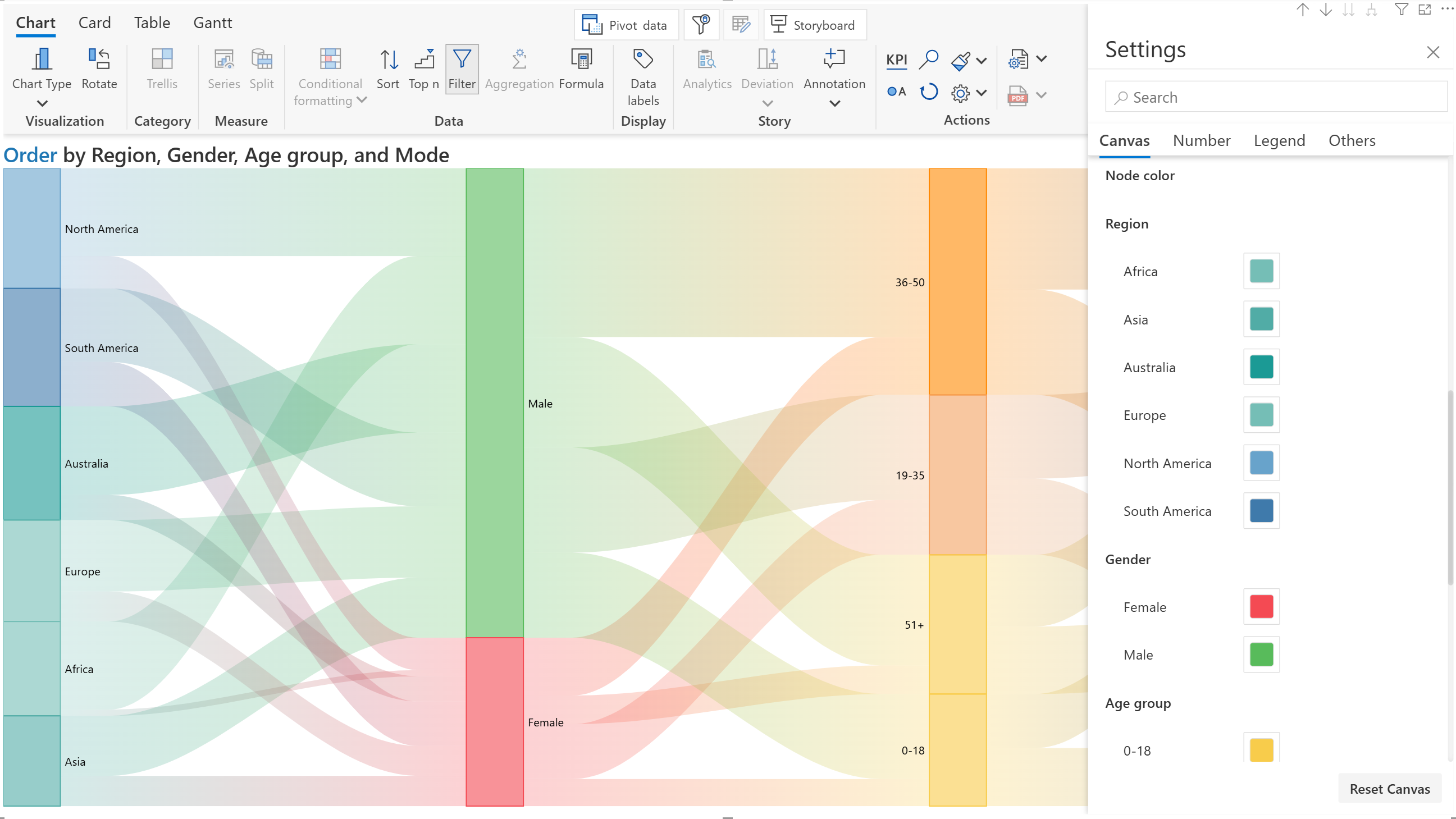Click the refresh circular arrow icon

[x=928, y=92]
